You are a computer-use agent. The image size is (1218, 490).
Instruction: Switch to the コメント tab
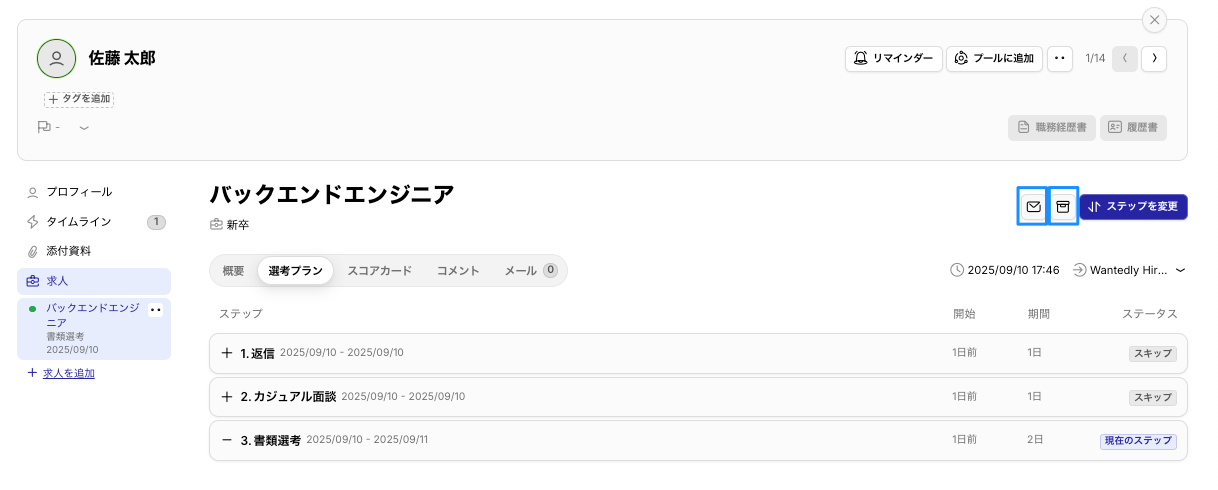coord(458,270)
